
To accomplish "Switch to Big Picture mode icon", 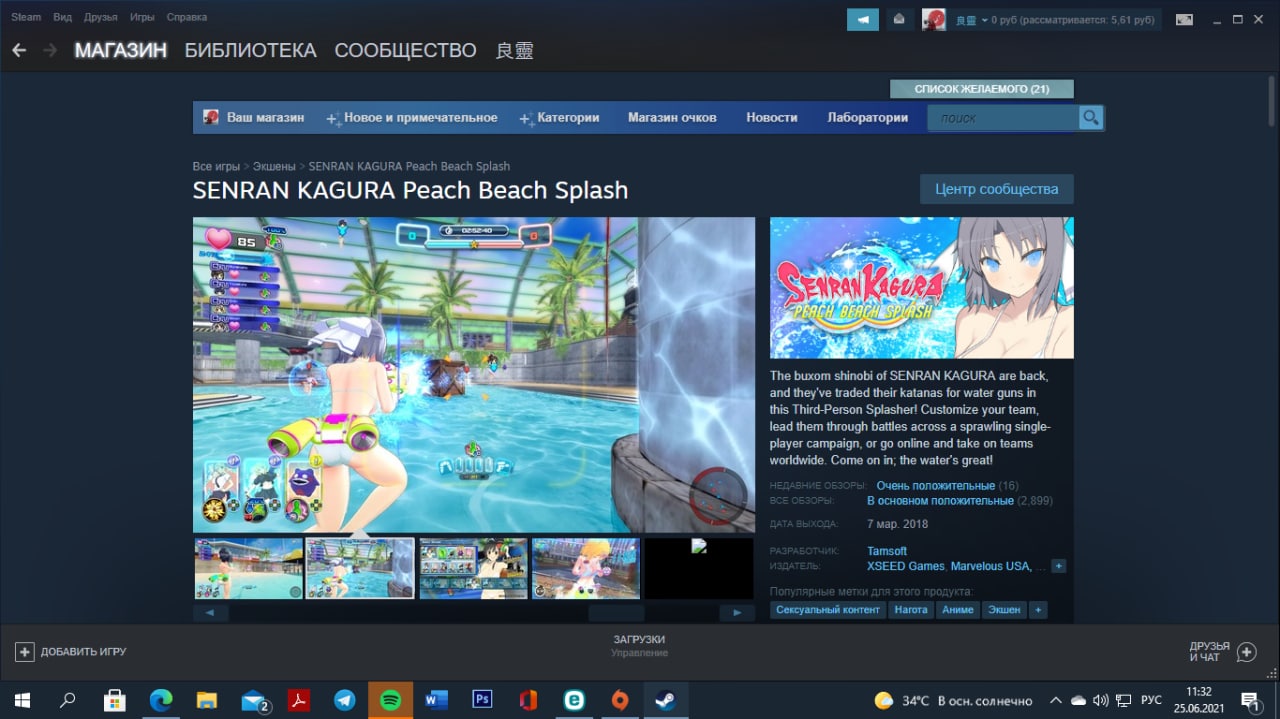I will [1184, 20].
